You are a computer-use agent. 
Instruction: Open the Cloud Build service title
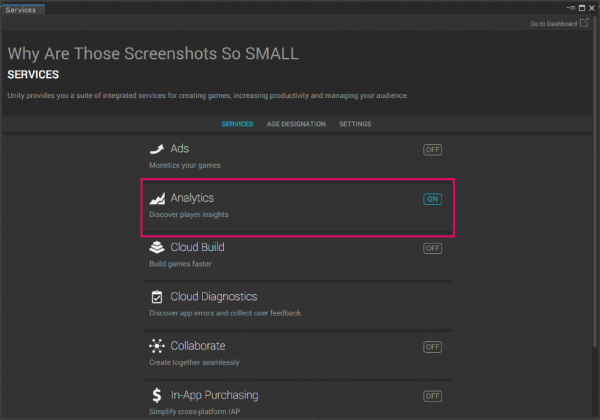(x=197, y=247)
